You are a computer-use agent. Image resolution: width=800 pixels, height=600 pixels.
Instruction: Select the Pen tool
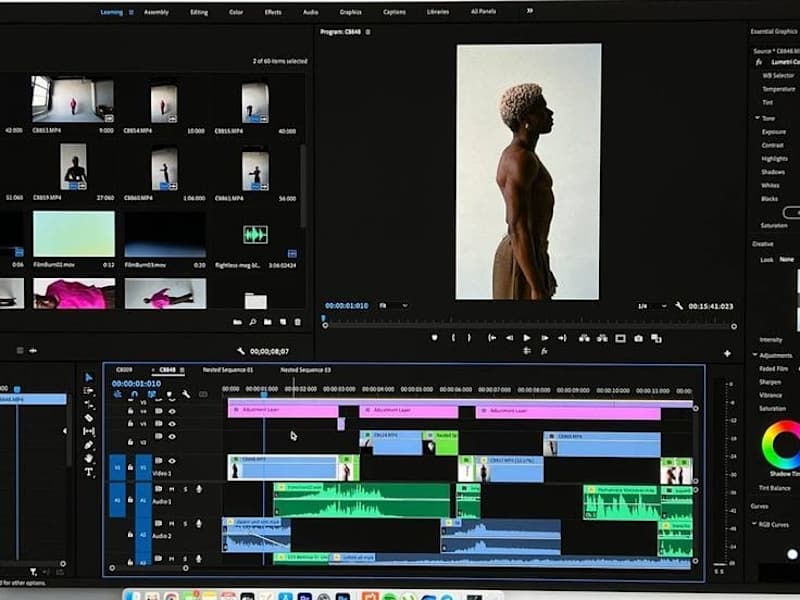(89, 445)
